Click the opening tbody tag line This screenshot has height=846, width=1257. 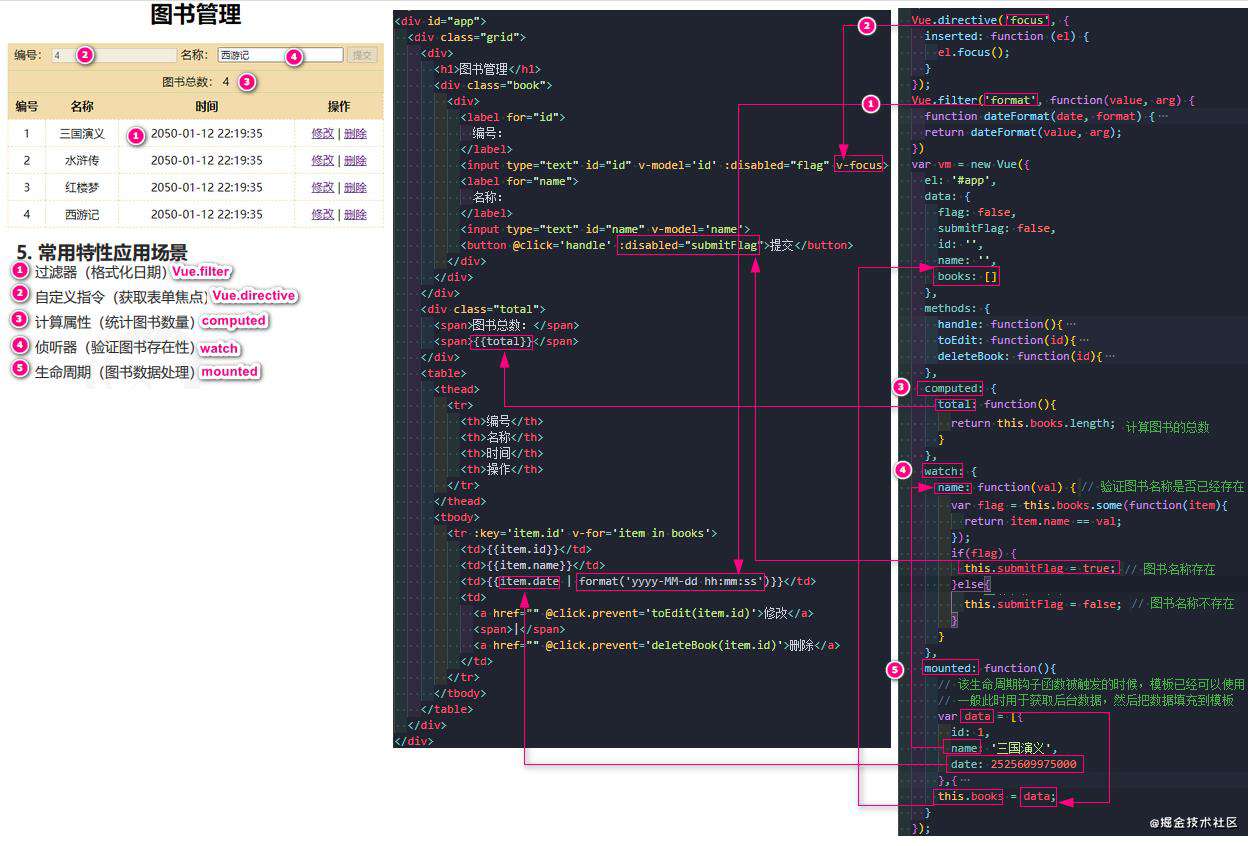(457, 517)
